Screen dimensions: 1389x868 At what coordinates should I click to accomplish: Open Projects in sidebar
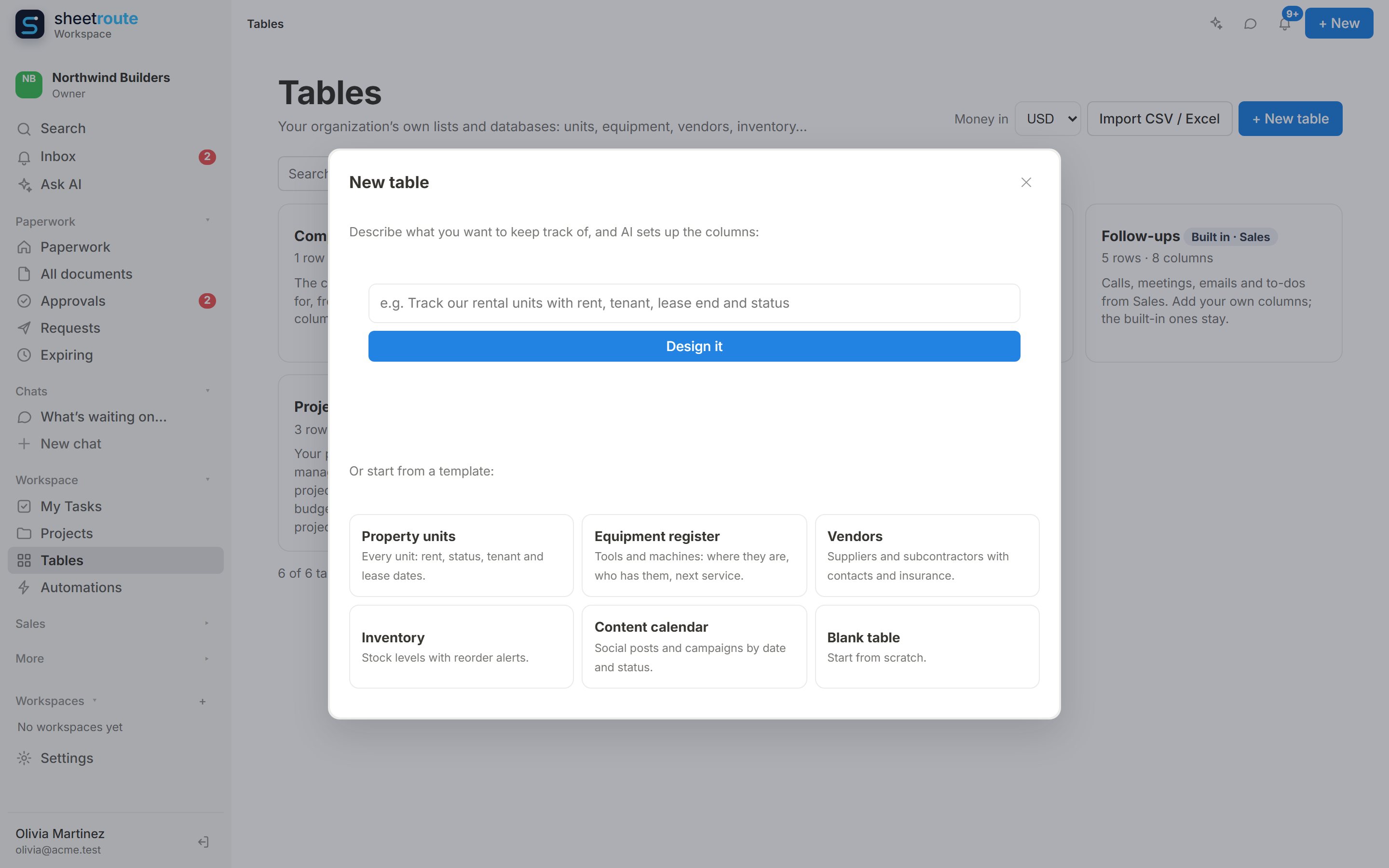click(x=115, y=533)
